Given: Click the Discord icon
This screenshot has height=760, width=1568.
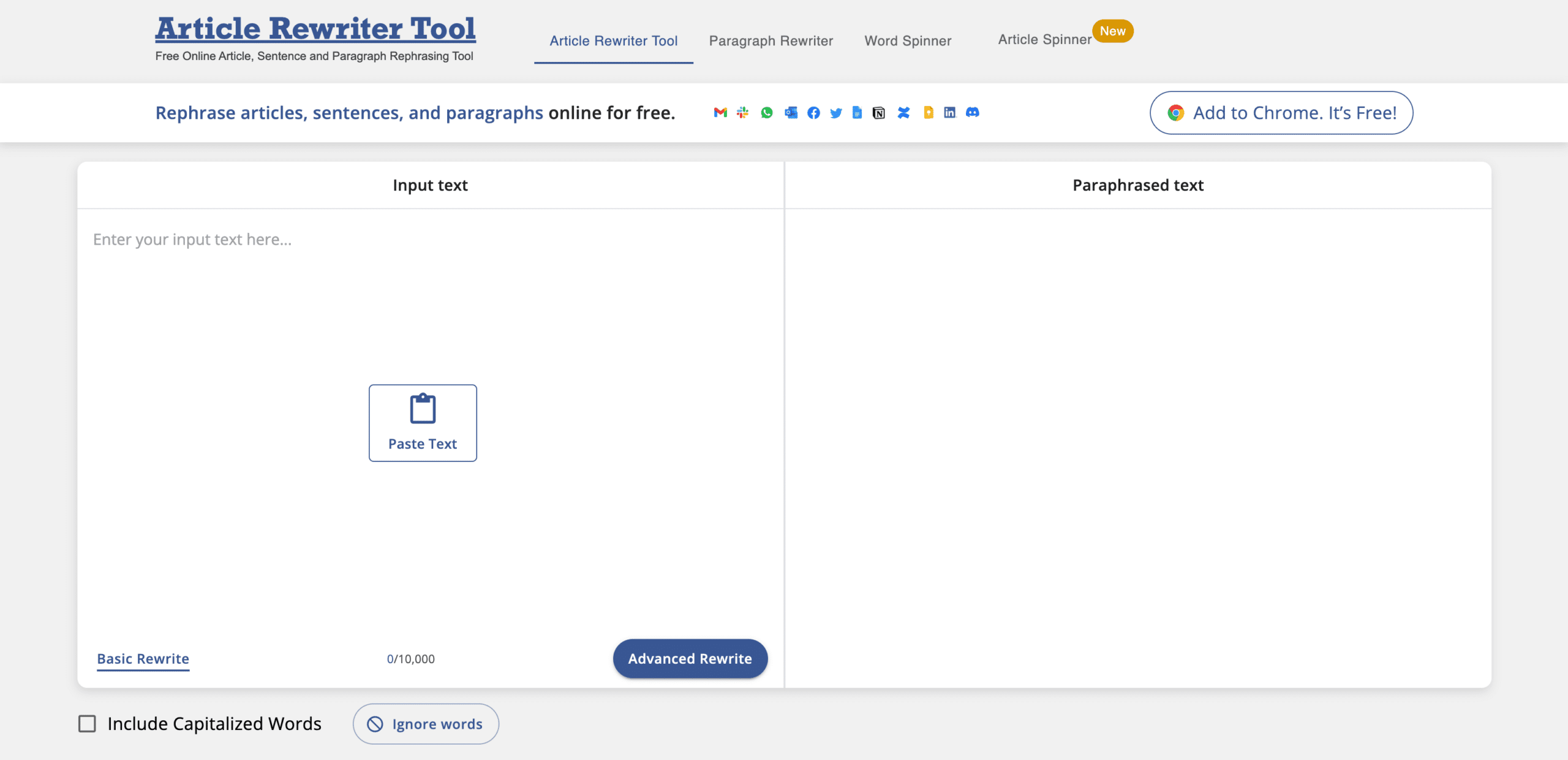Looking at the screenshot, I should pyautogui.click(x=973, y=112).
